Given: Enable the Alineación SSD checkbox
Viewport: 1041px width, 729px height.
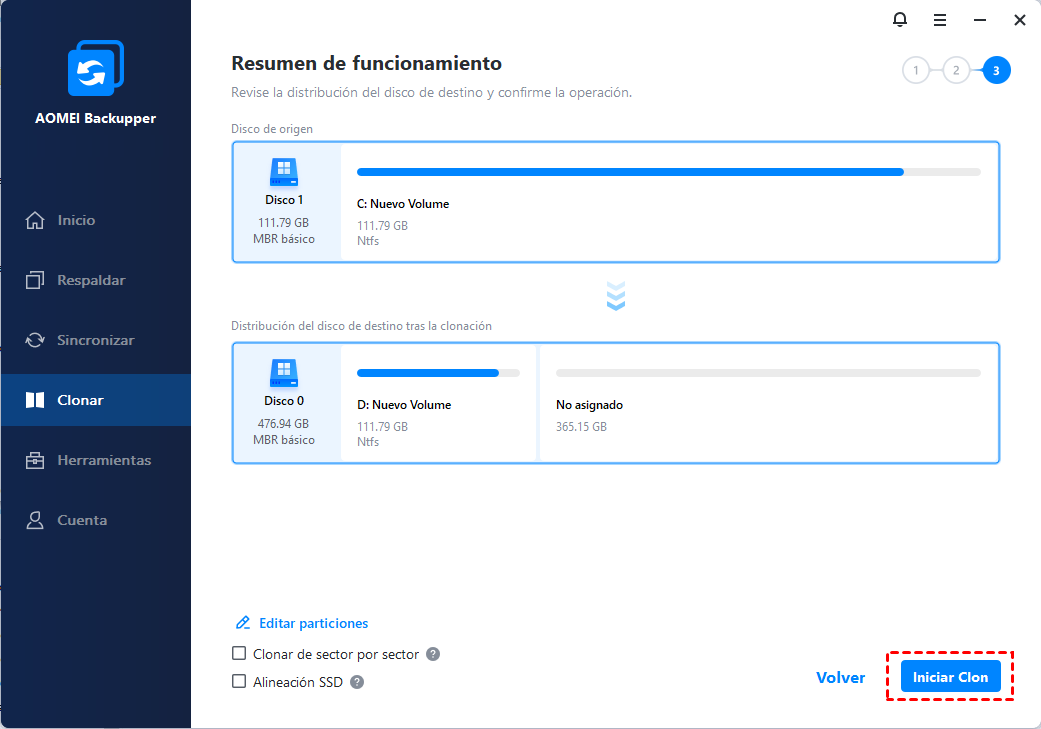Looking at the screenshot, I should pyautogui.click(x=239, y=681).
